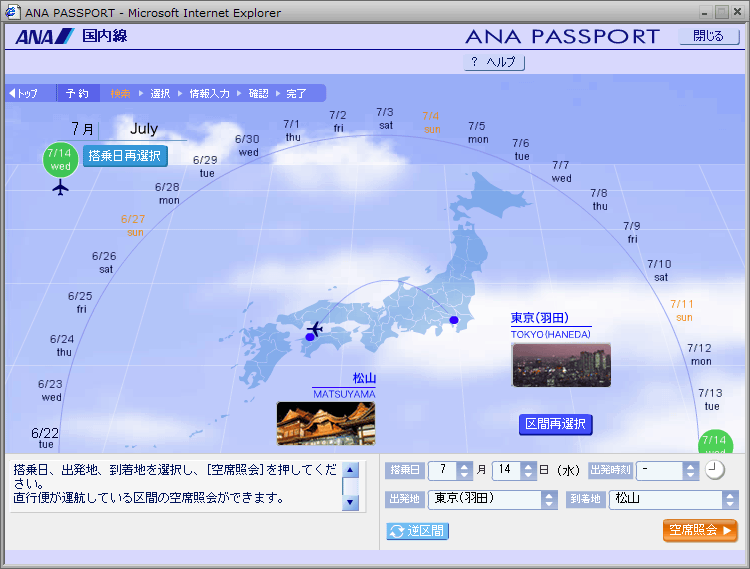Image resolution: width=750 pixels, height=569 pixels.
Task: Click the airplane icon on the map route
Action: 315,329
